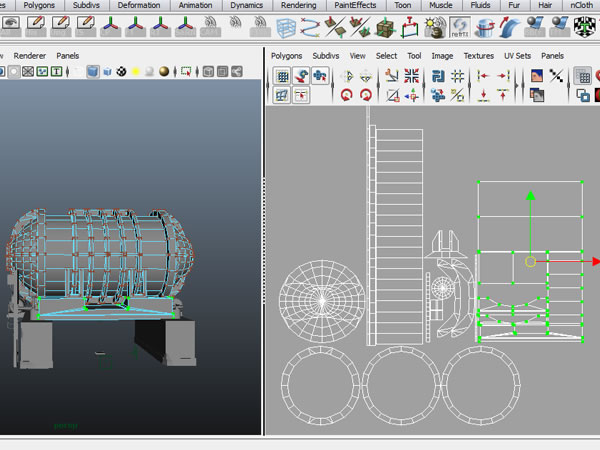The height and width of the screenshot is (450, 600).
Task: Open UV editor Panels menu
Action: point(552,56)
